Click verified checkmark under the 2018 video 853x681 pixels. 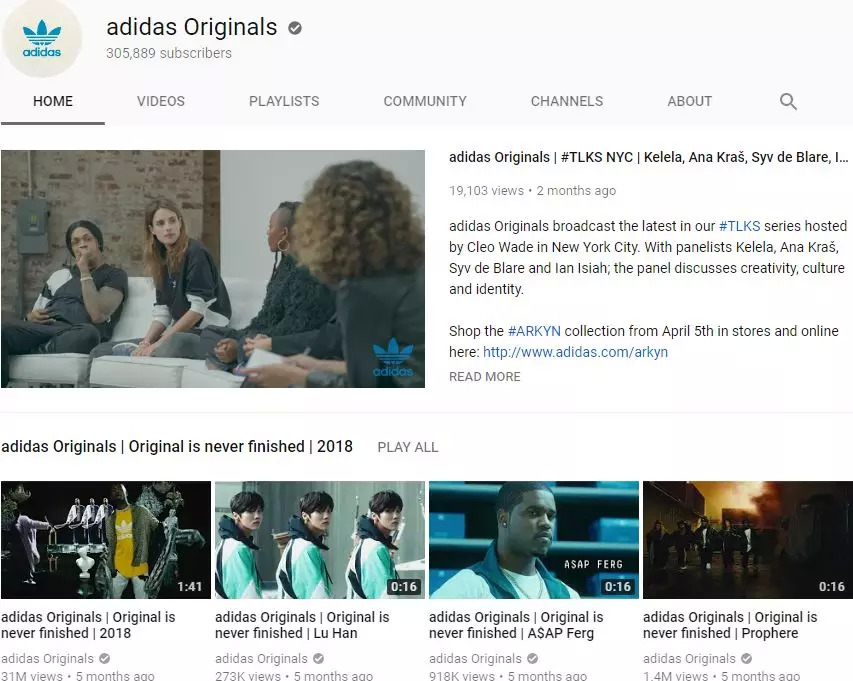(104, 659)
